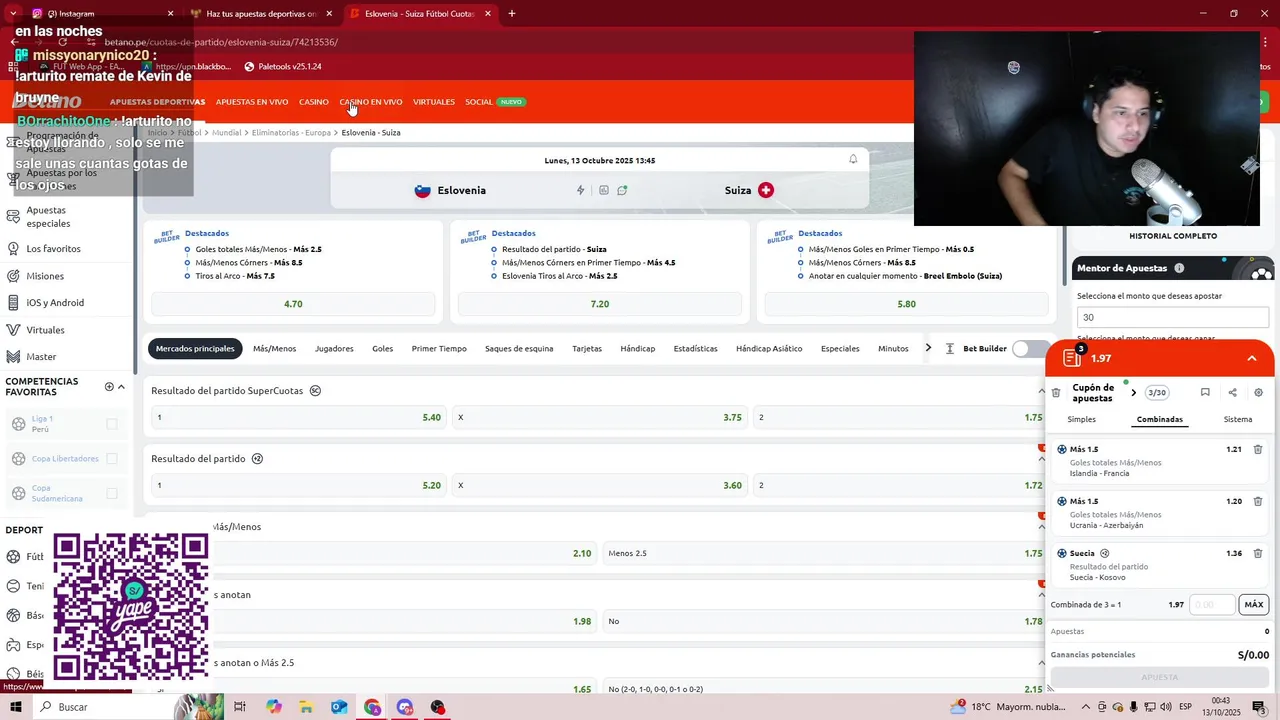The image size is (1280, 720).
Task: Click the trash icon next to Cupón de apuestas
Action: point(1056,393)
